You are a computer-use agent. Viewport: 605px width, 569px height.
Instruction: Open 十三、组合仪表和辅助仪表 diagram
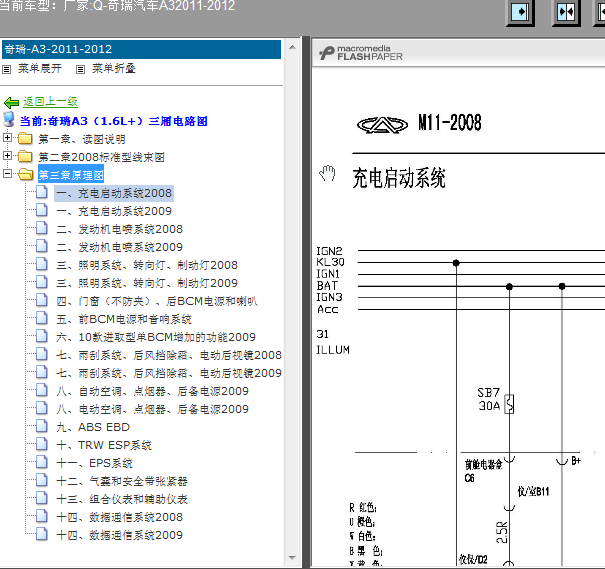tap(122, 500)
